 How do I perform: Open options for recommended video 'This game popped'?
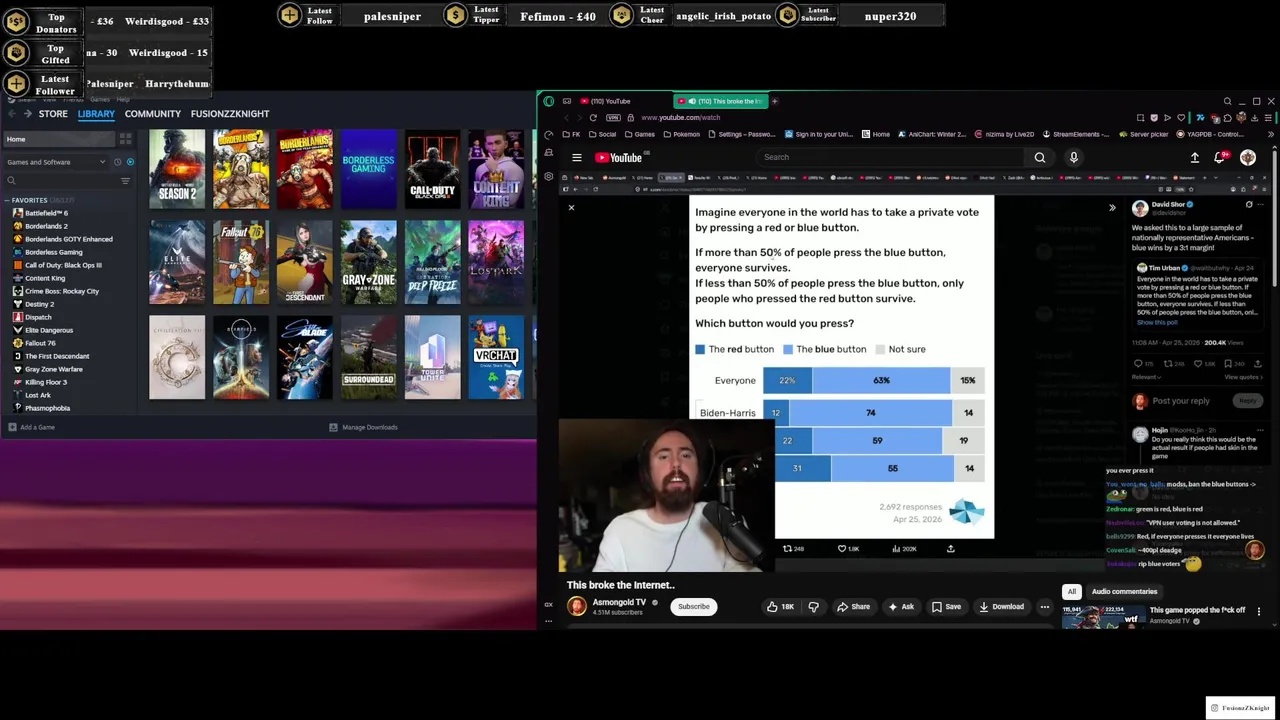[x=1259, y=611]
